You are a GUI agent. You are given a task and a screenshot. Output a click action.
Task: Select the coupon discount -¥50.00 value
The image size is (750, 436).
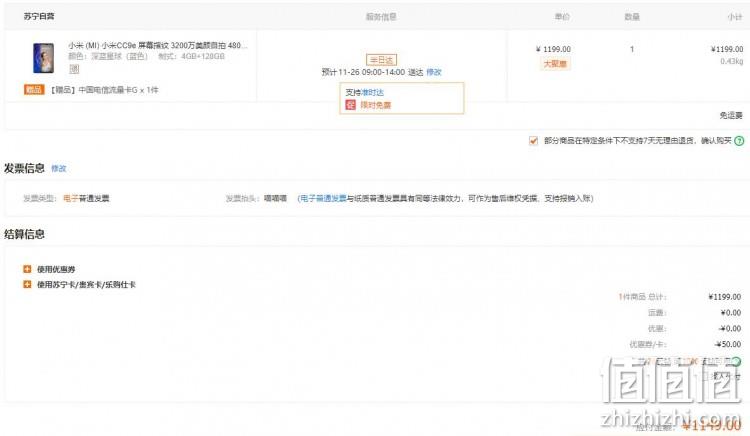(x=728, y=344)
